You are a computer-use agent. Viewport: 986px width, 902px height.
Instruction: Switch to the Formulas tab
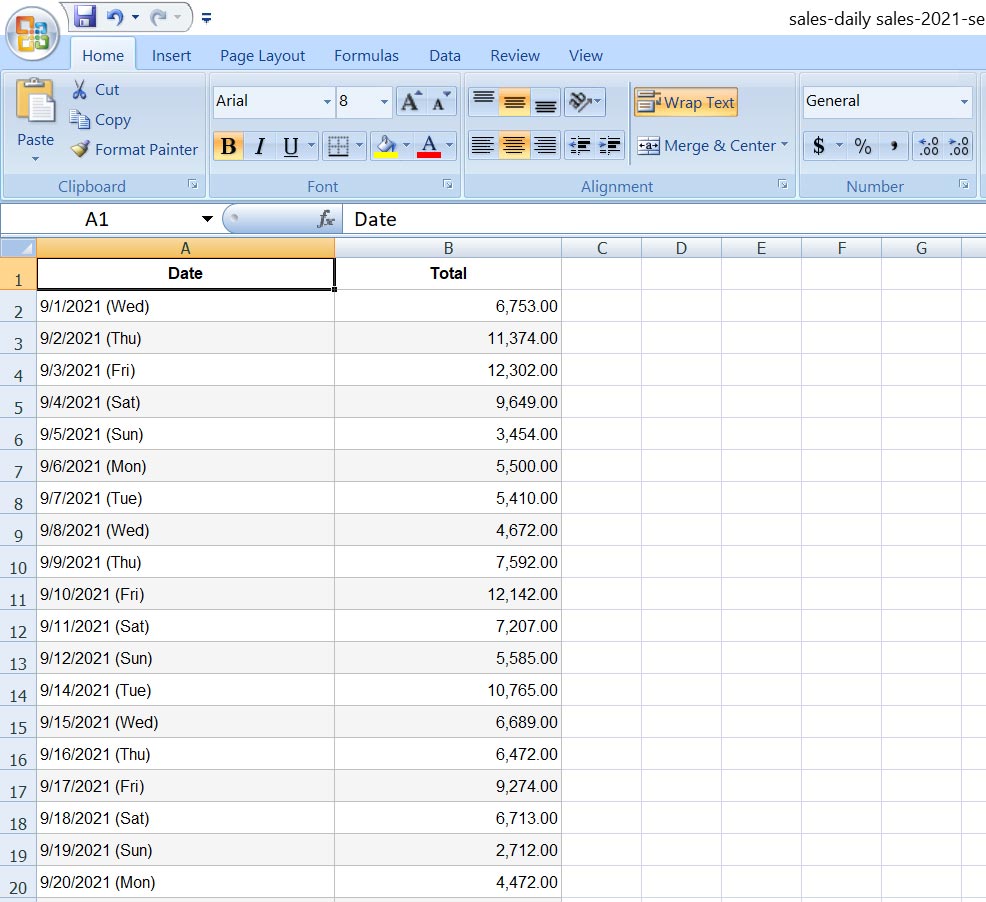366,56
